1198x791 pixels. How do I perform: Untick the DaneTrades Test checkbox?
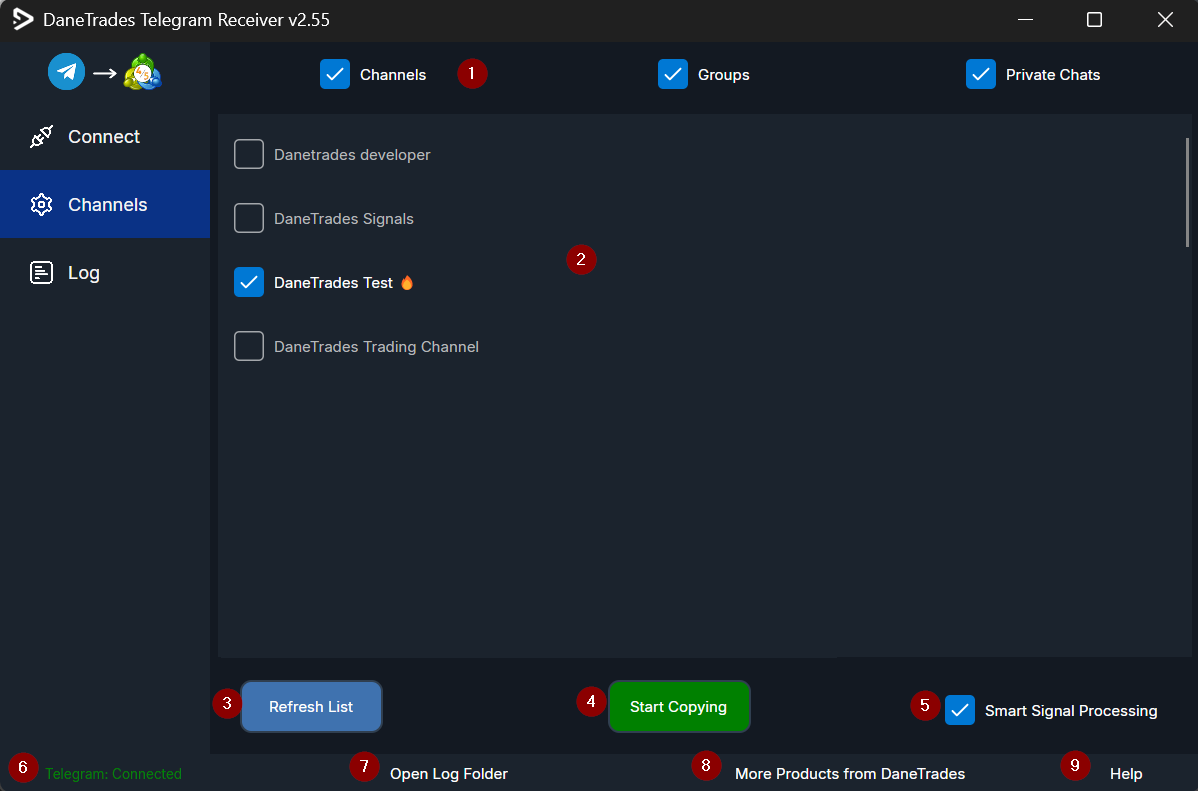[249, 282]
